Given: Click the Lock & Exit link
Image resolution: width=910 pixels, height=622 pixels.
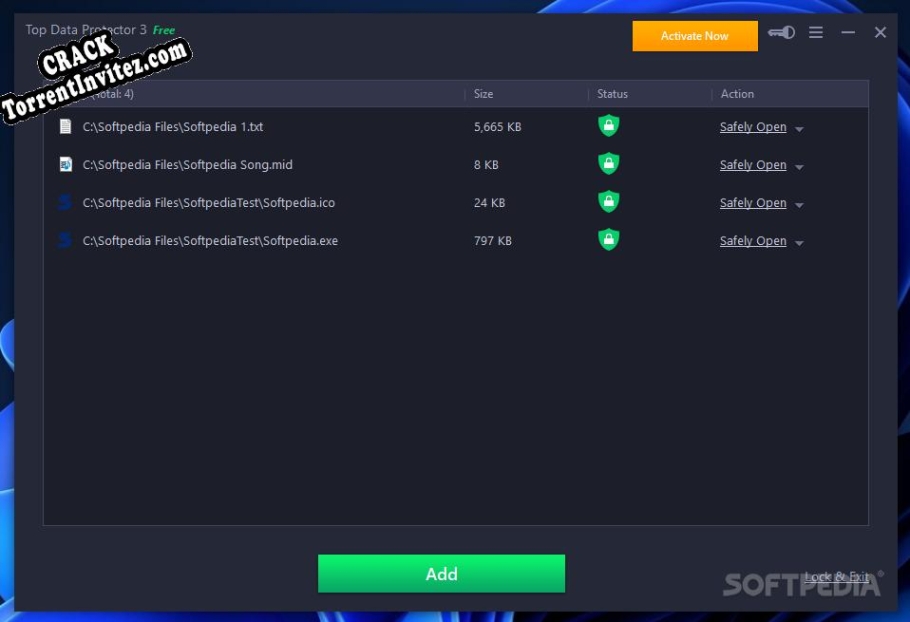Looking at the screenshot, I should point(837,576).
